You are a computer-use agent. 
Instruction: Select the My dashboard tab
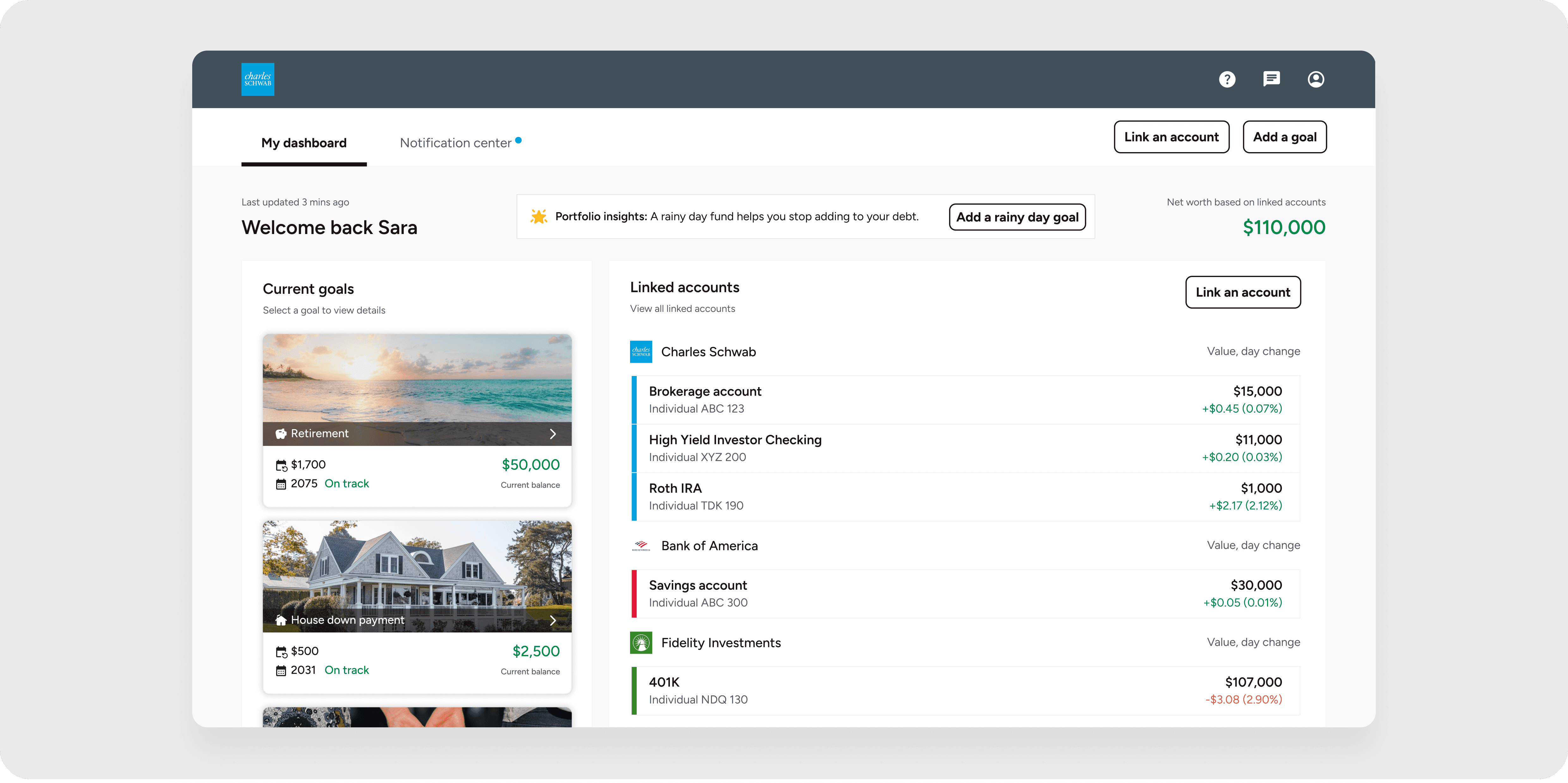(304, 143)
